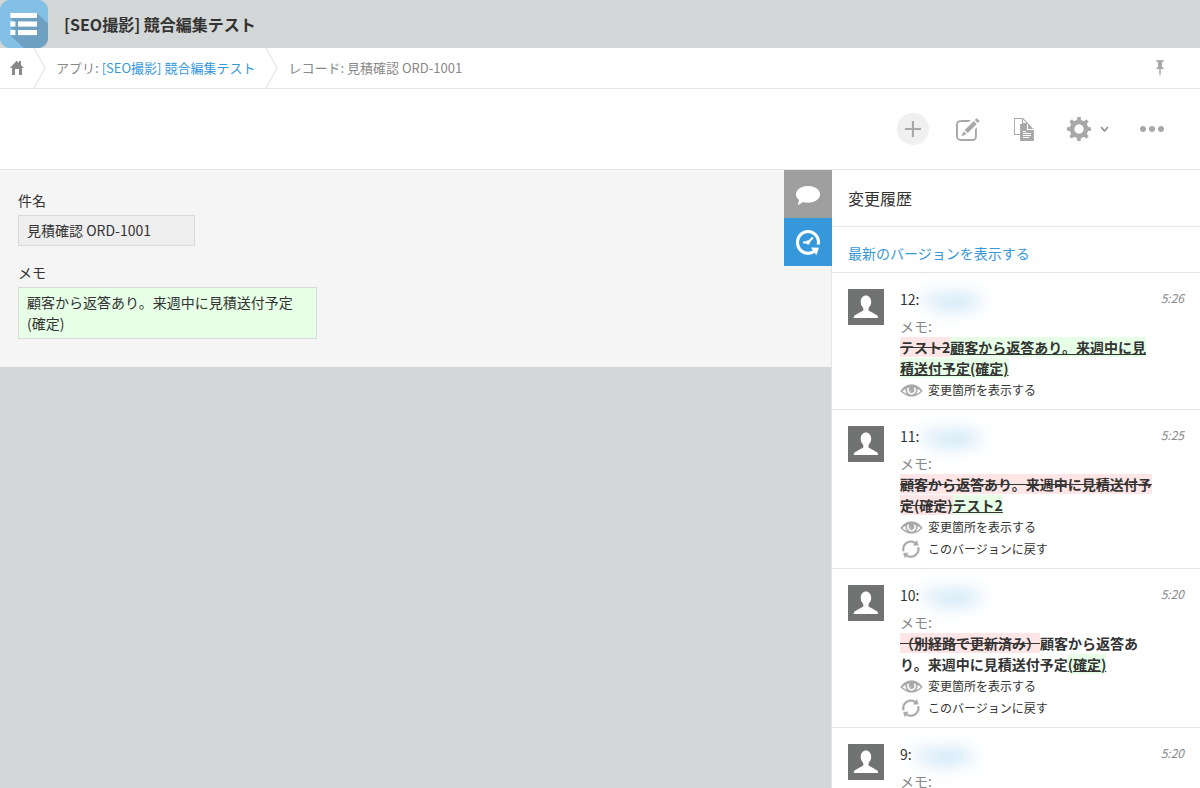Click user avatar of version 10
This screenshot has height=788, width=1200.
click(x=866, y=603)
